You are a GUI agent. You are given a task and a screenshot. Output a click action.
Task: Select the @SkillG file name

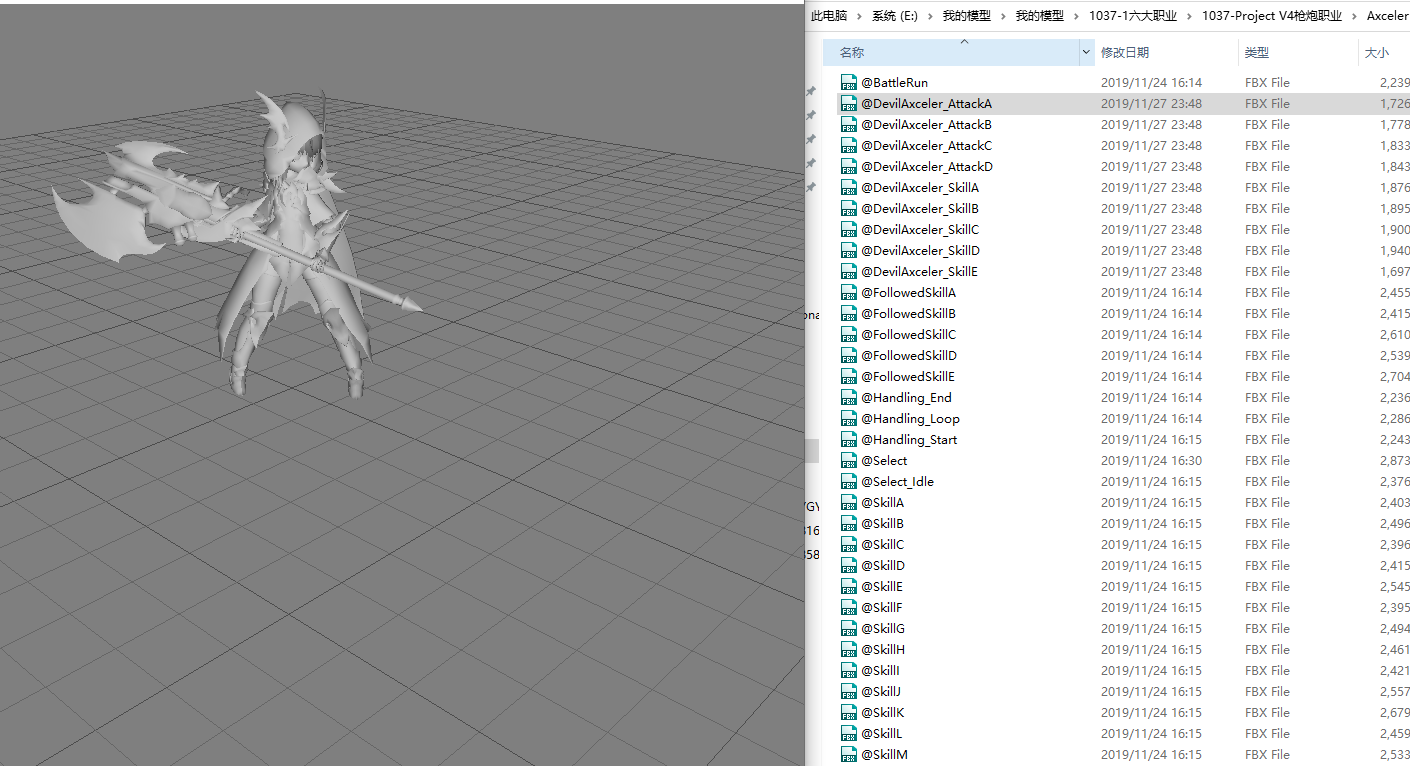(x=883, y=628)
